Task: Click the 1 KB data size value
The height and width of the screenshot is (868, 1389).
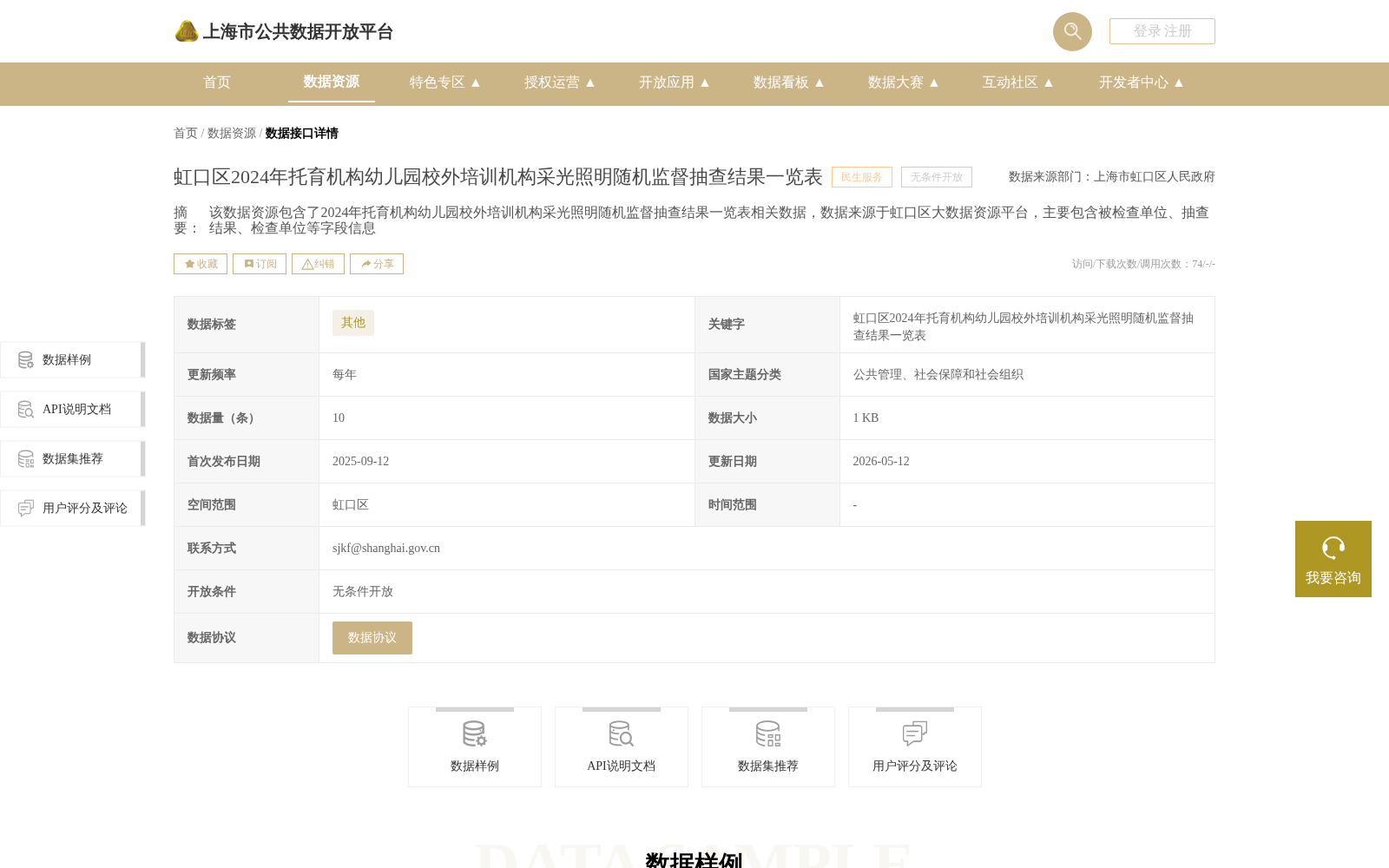Action: 866,418
